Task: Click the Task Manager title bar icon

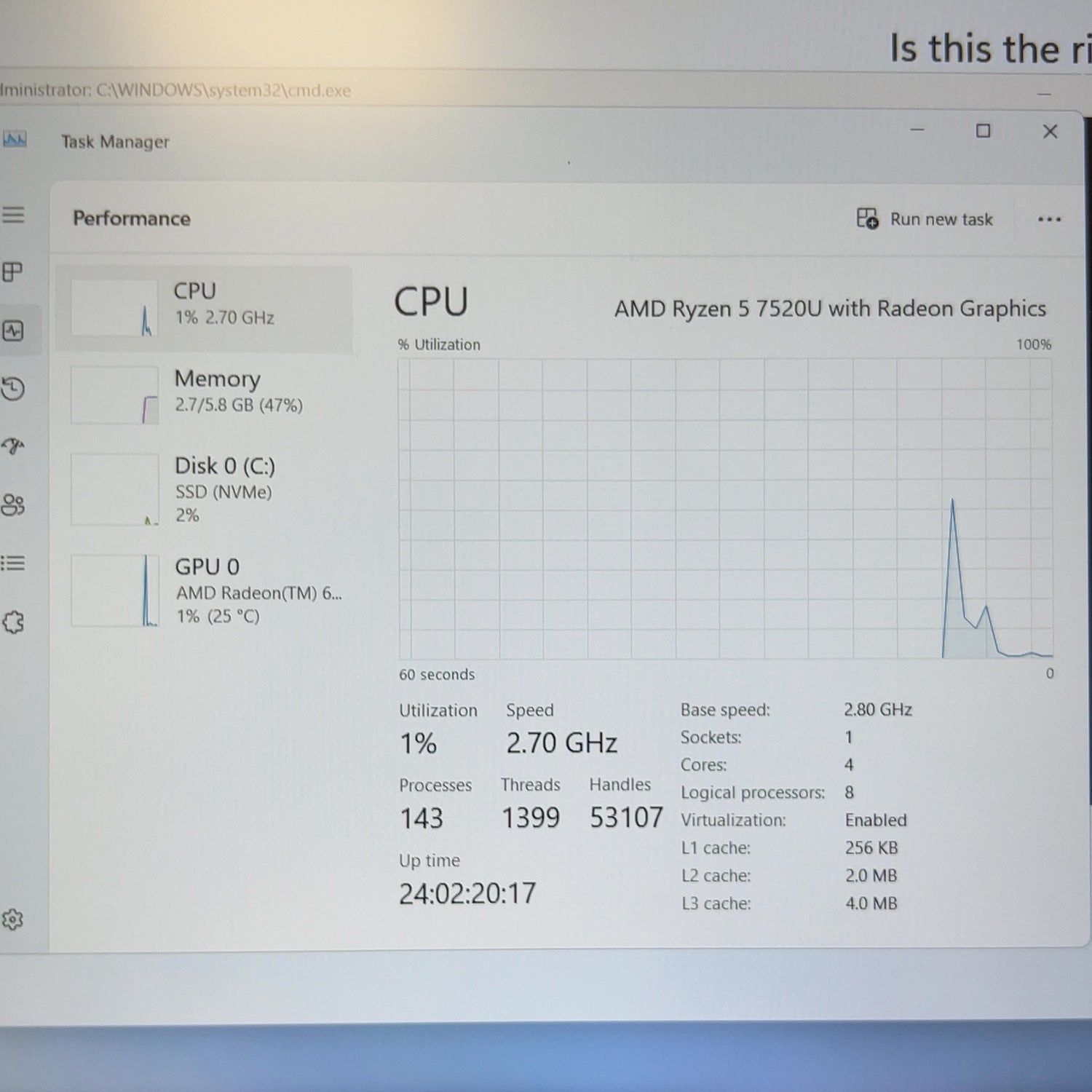Action: pyautogui.click(x=15, y=139)
